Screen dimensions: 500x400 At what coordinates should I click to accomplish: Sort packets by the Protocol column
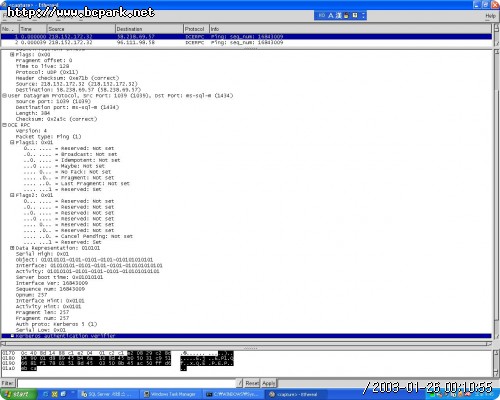pyautogui.click(x=196, y=29)
